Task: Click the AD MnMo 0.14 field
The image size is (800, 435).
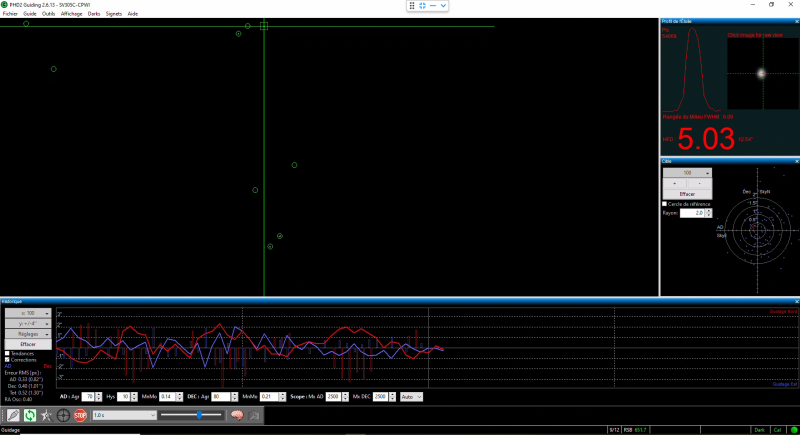Action: coord(167,397)
